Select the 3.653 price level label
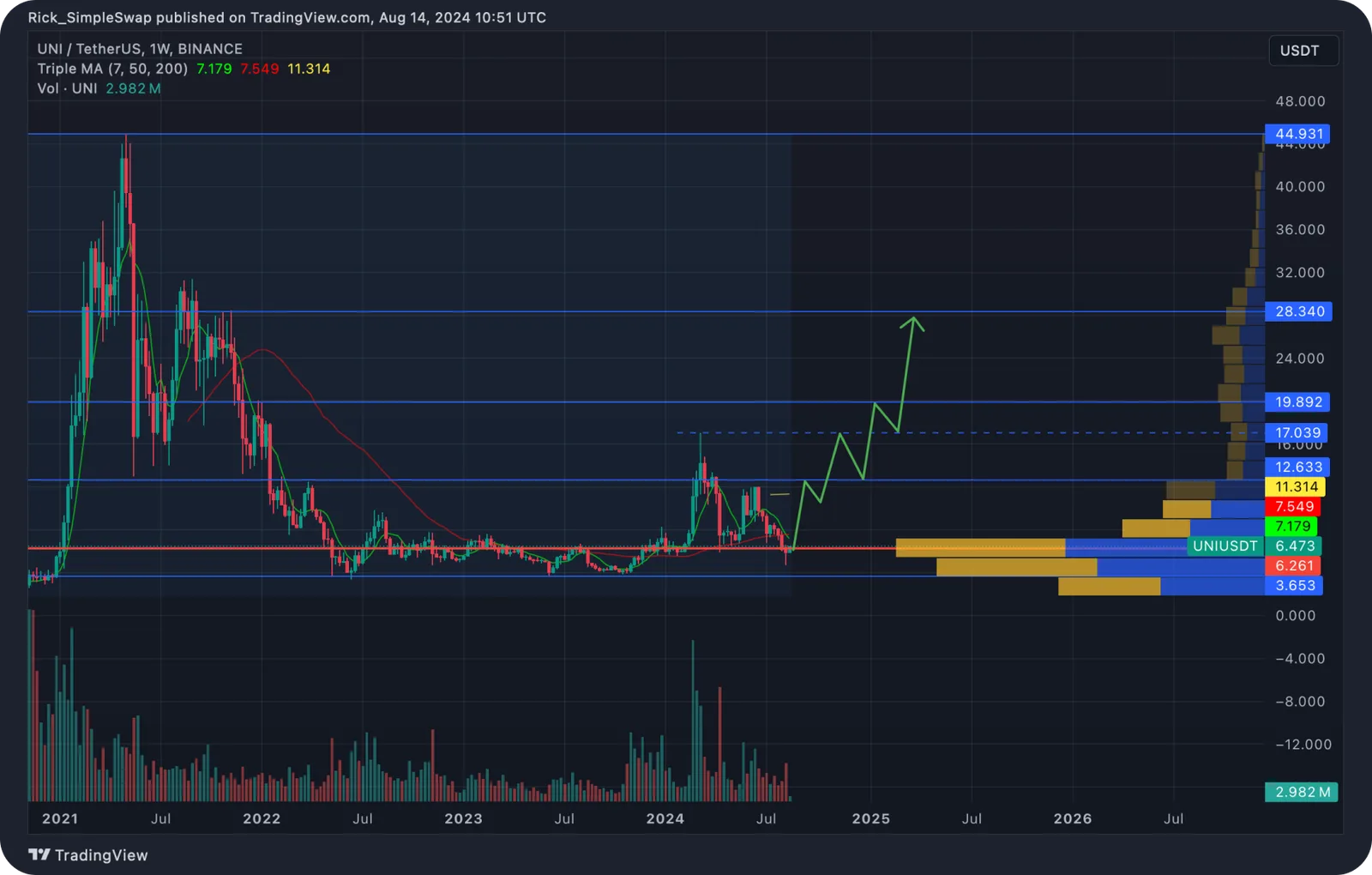The height and width of the screenshot is (875, 1372). click(x=1294, y=585)
